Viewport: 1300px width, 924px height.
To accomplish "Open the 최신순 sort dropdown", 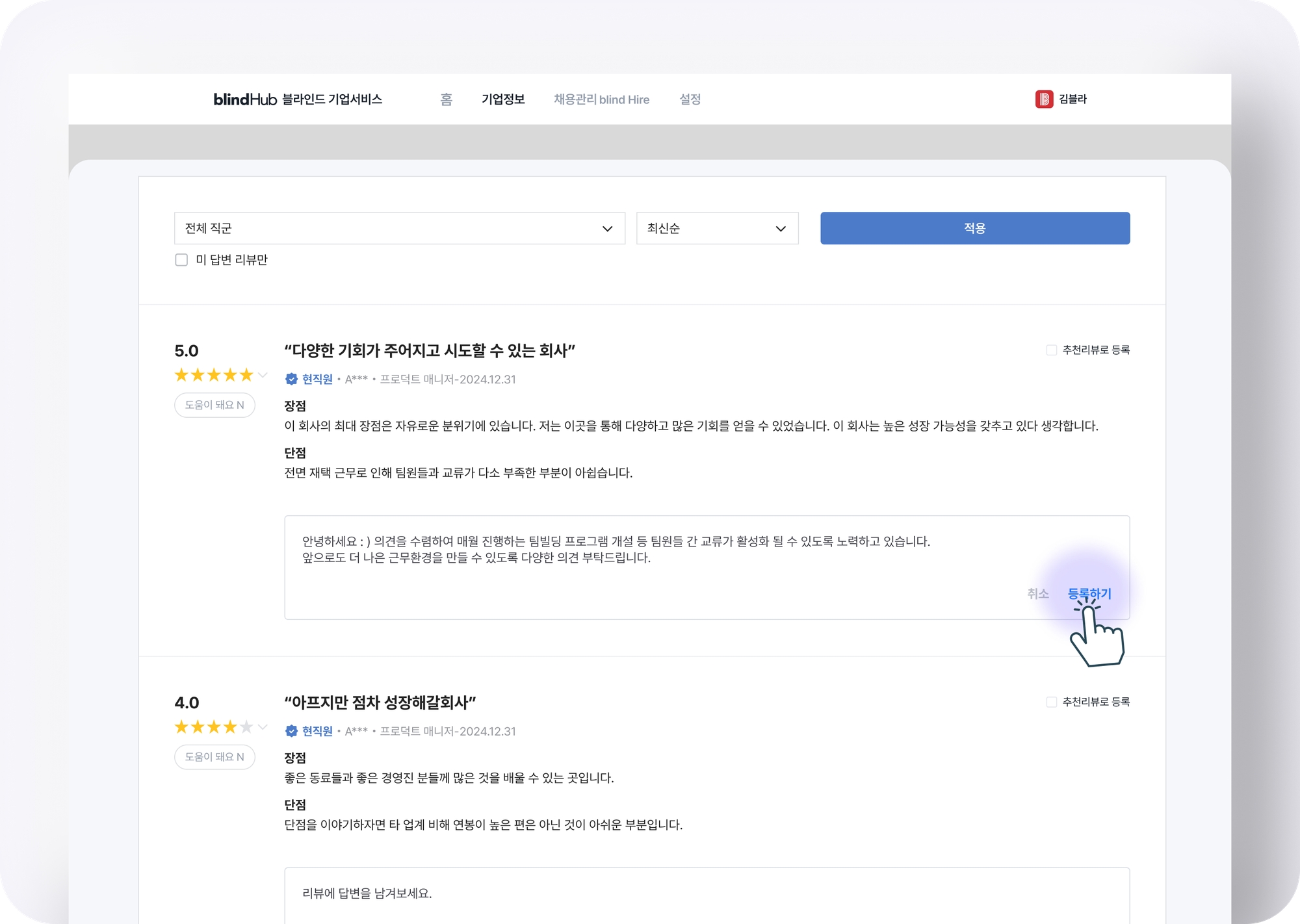I will point(717,228).
